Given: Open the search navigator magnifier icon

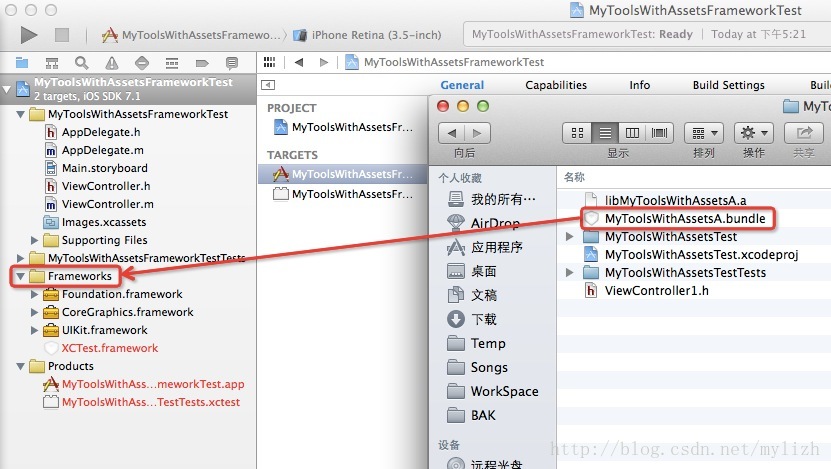Looking at the screenshot, I should (x=81, y=63).
